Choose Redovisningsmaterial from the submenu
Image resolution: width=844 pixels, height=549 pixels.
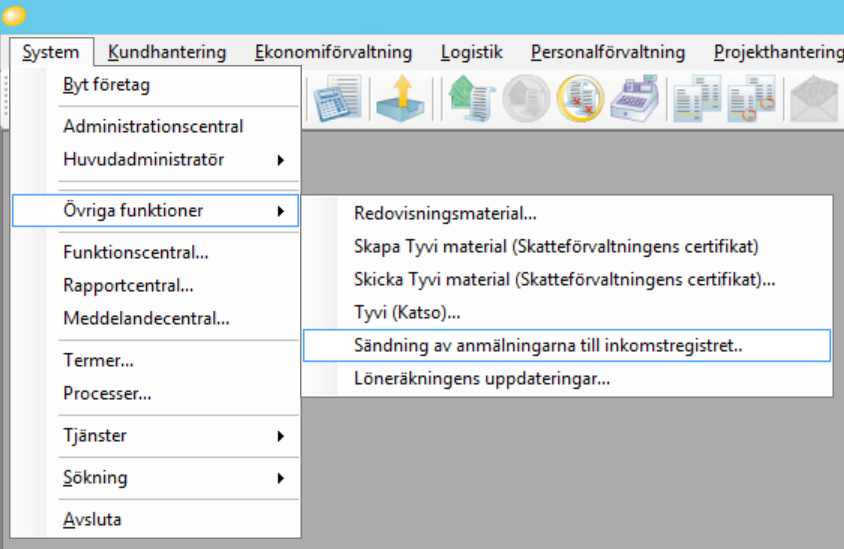click(x=445, y=213)
